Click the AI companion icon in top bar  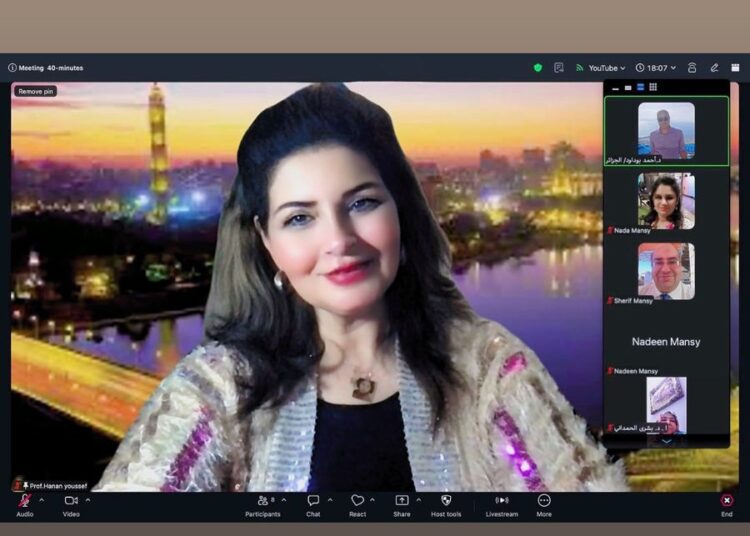pos(692,68)
